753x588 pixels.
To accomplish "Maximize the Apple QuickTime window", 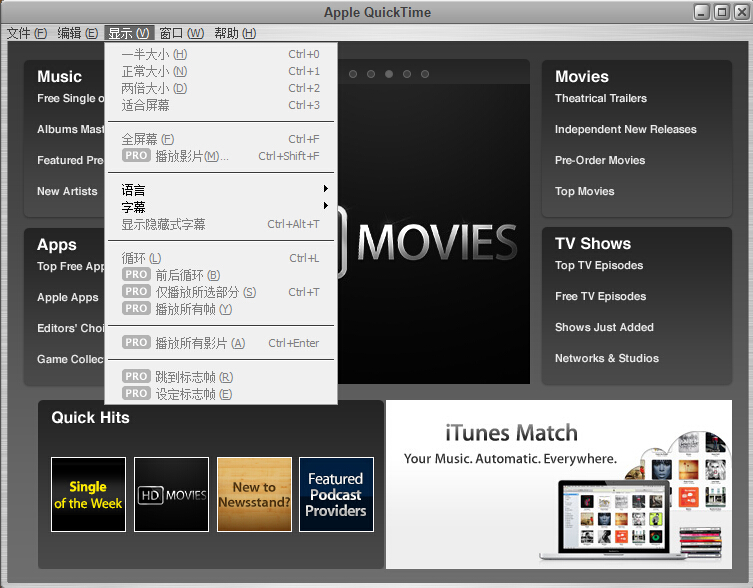I will 721,12.
